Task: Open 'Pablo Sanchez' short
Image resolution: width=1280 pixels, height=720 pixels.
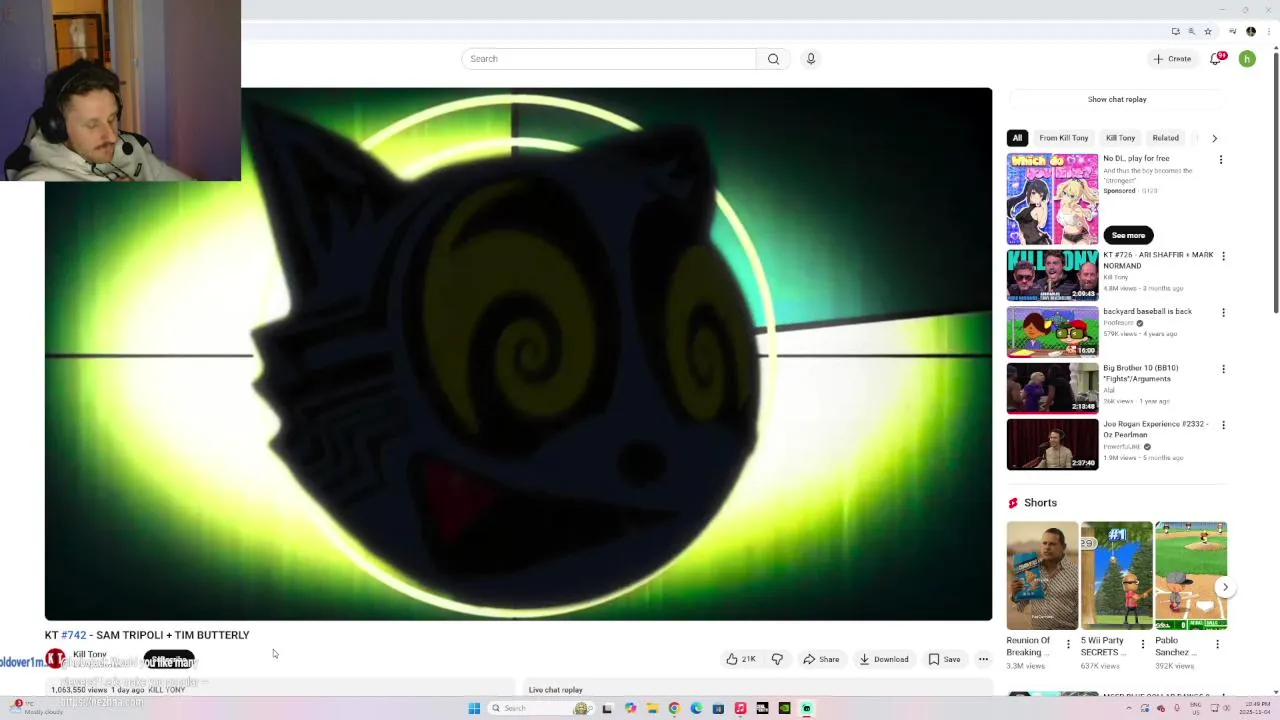Action: (x=1190, y=576)
